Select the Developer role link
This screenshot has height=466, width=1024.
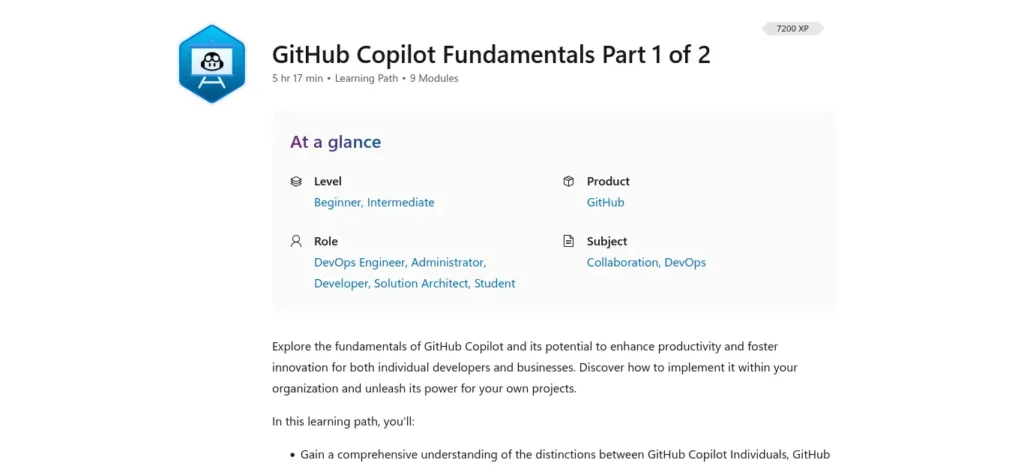(x=342, y=283)
